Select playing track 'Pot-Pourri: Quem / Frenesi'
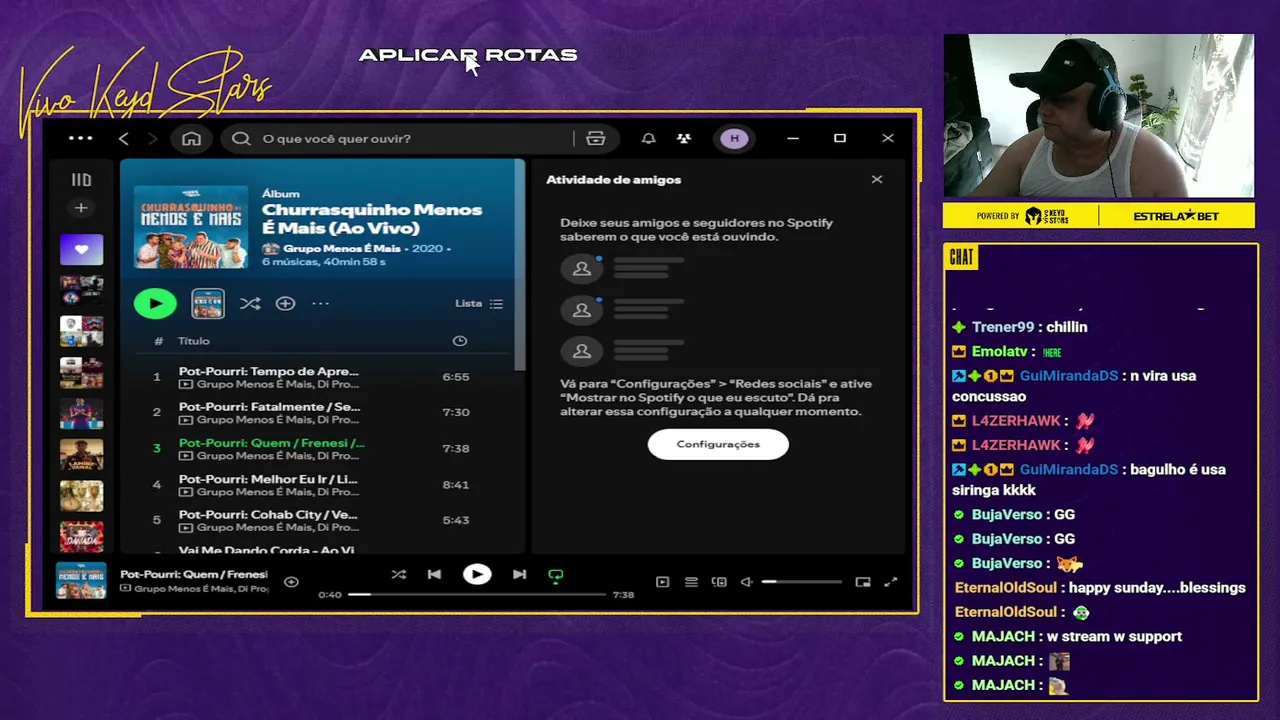 323,448
